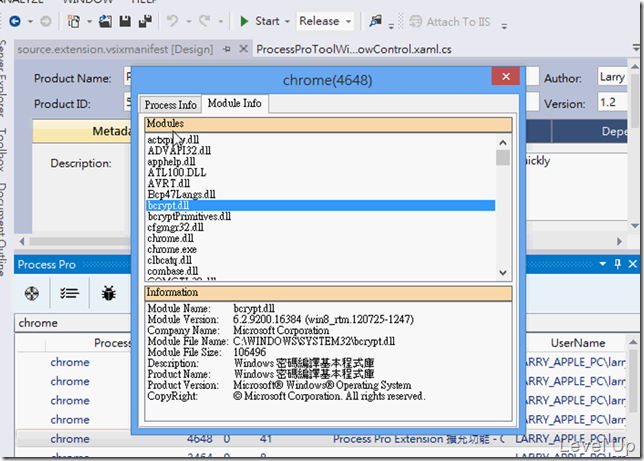Click Modules list scroll up arrow

coord(503,143)
